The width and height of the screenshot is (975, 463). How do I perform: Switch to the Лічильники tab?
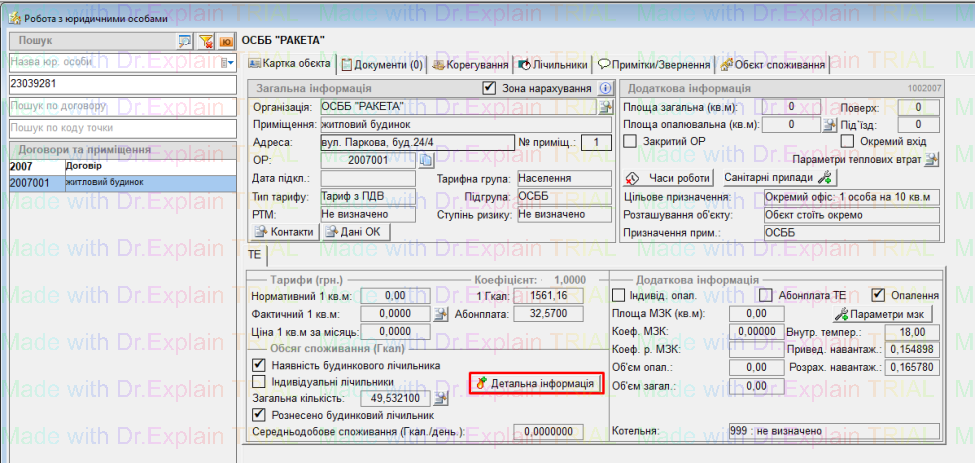[553, 65]
